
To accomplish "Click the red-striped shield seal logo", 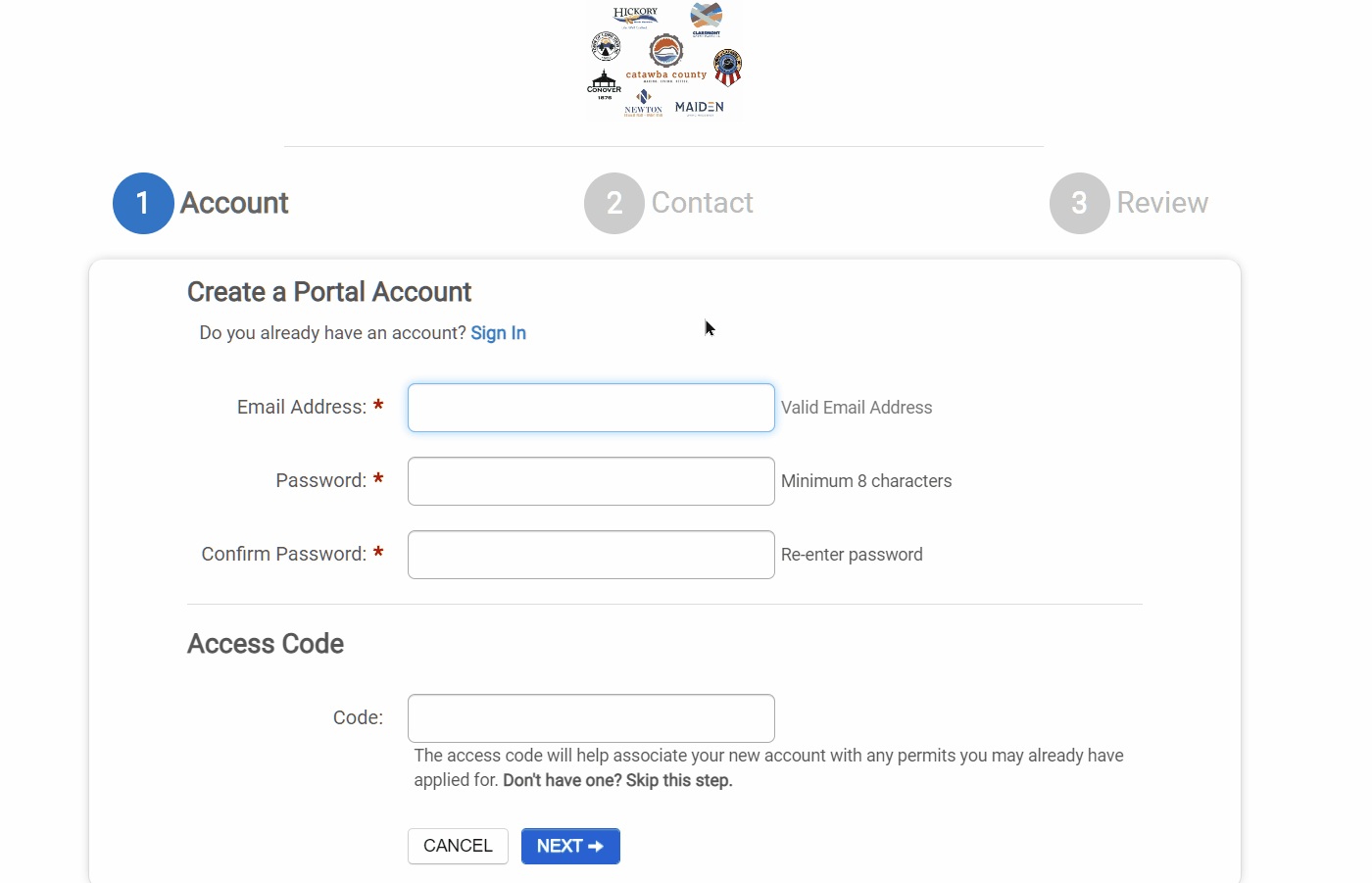I will [727, 68].
